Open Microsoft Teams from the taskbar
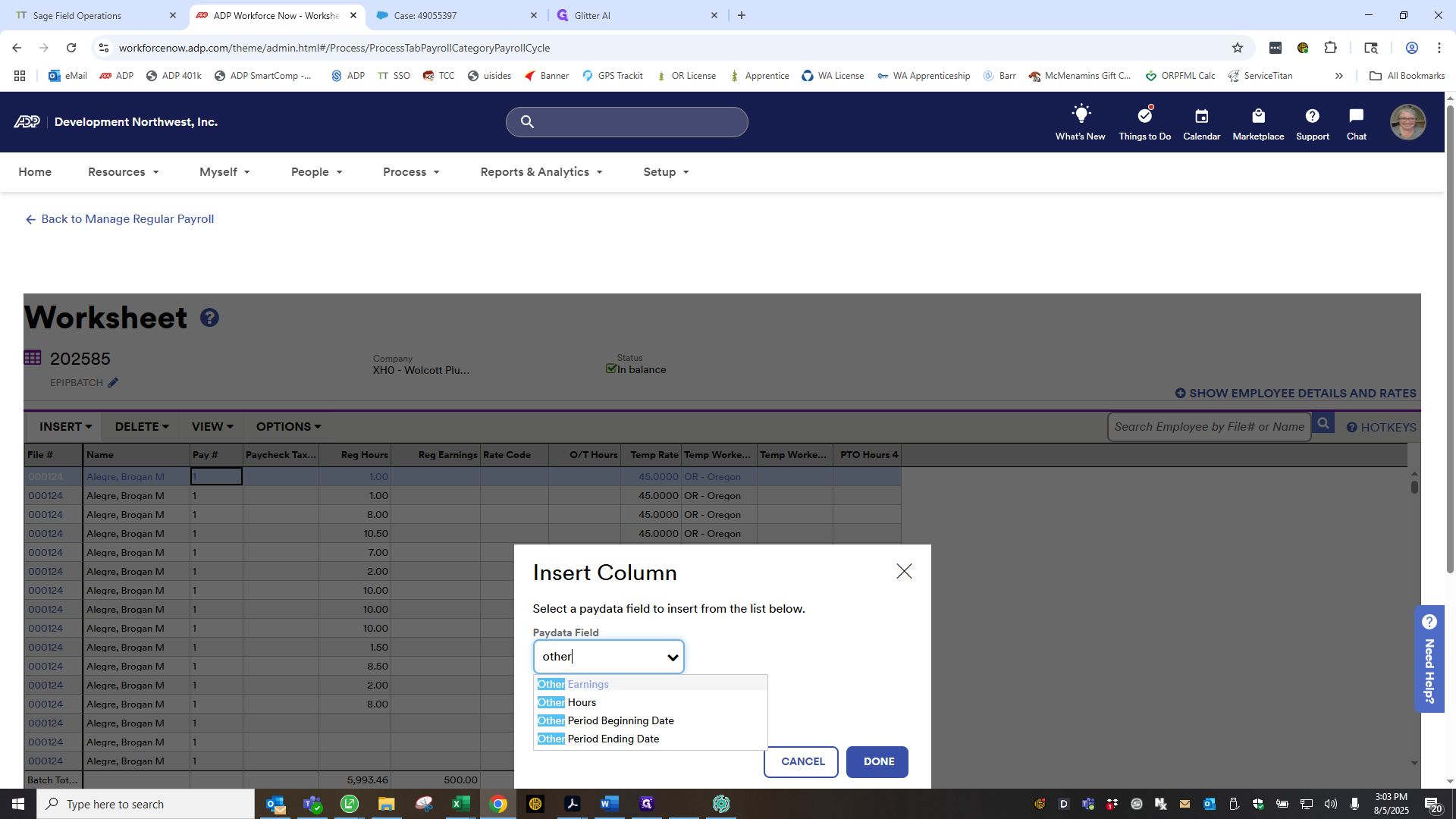Screen dimensions: 1456x819 point(312,804)
